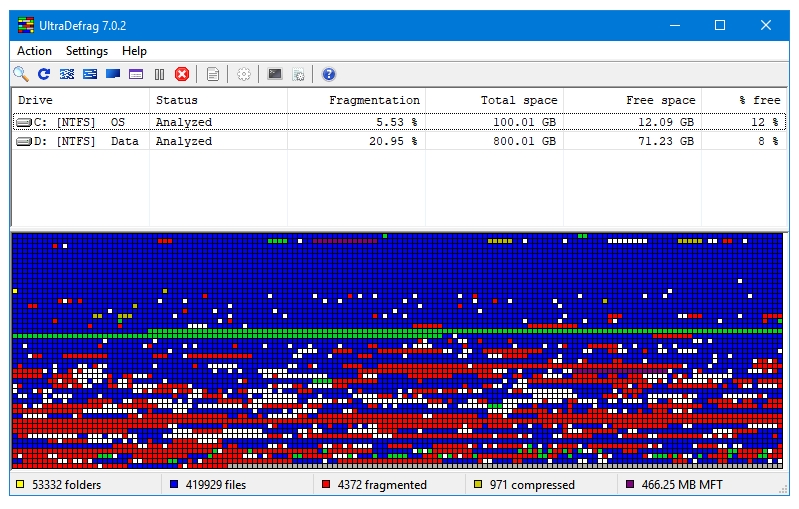This screenshot has height=509, width=799.
Task: Click the 100.01 GB total space cell
Action: 524,122
